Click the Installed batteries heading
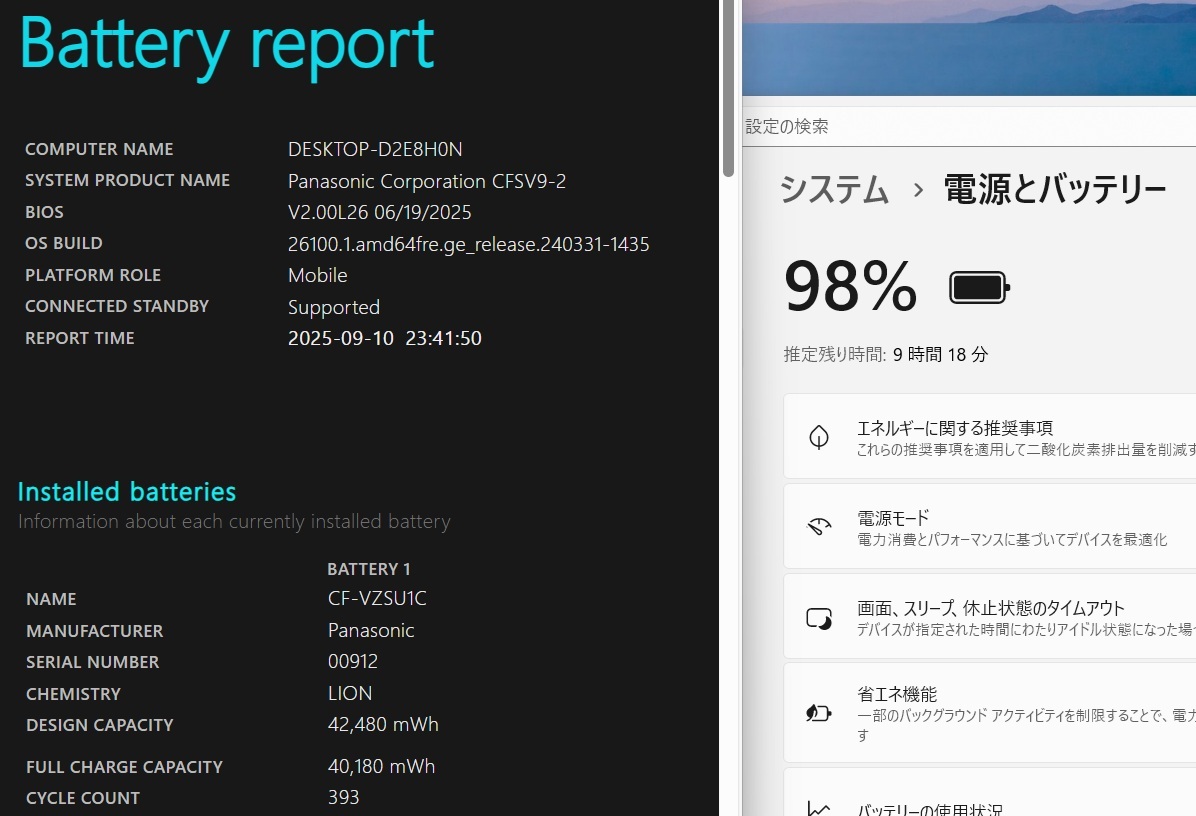The width and height of the screenshot is (1196, 816). click(127, 492)
